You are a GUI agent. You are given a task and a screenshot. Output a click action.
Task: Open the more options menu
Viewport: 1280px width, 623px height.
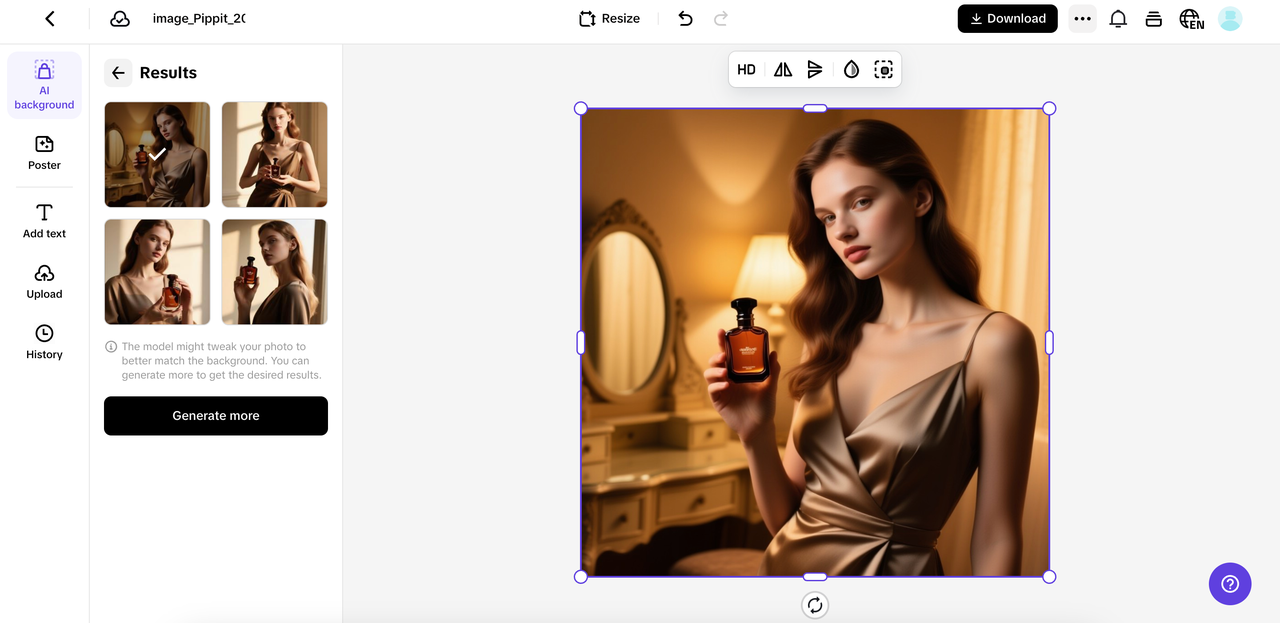(x=1082, y=18)
